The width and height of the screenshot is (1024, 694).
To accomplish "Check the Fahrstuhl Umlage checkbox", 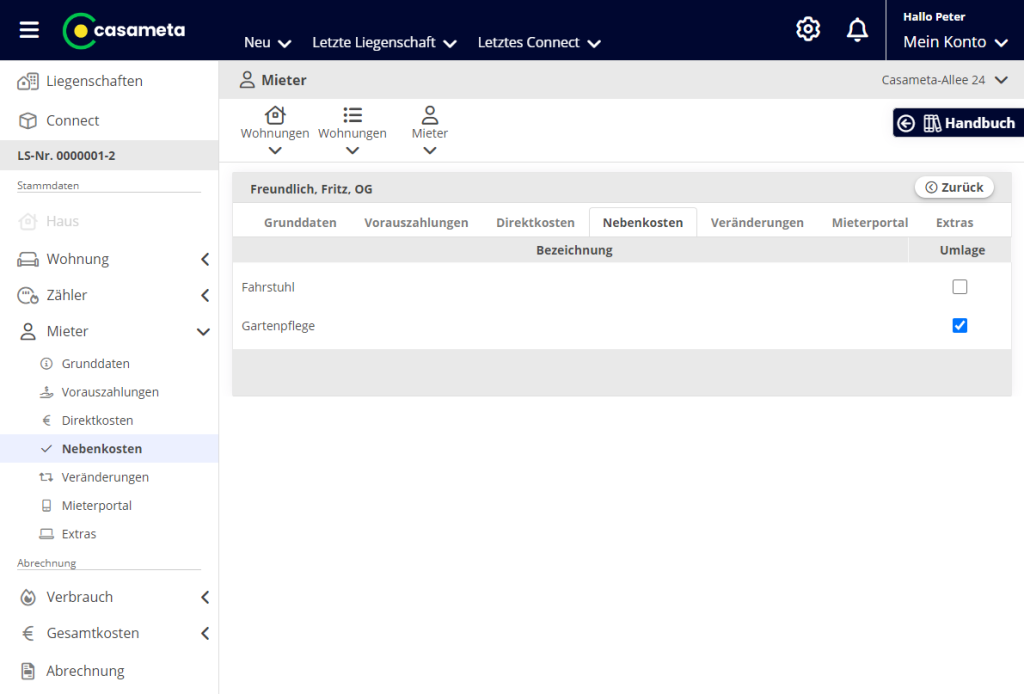I will click(959, 287).
